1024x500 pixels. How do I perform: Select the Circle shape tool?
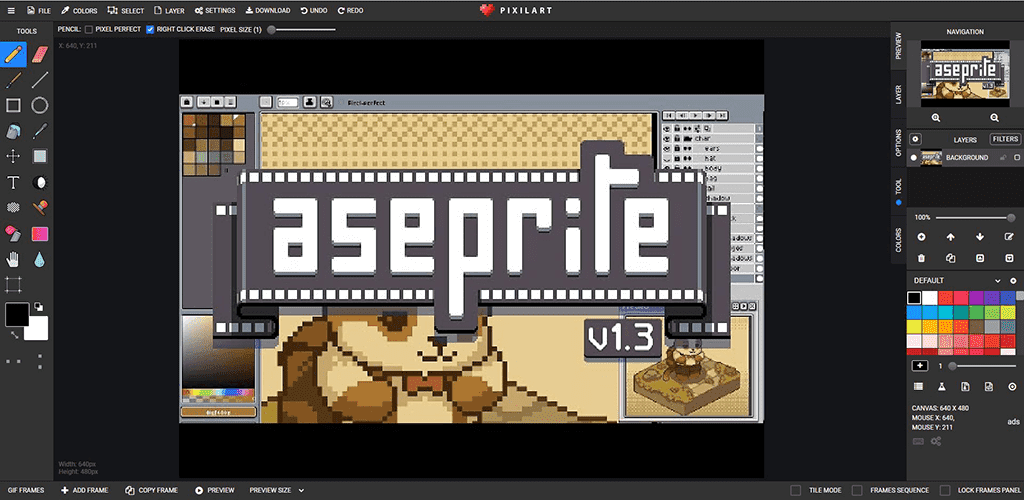point(40,105)
